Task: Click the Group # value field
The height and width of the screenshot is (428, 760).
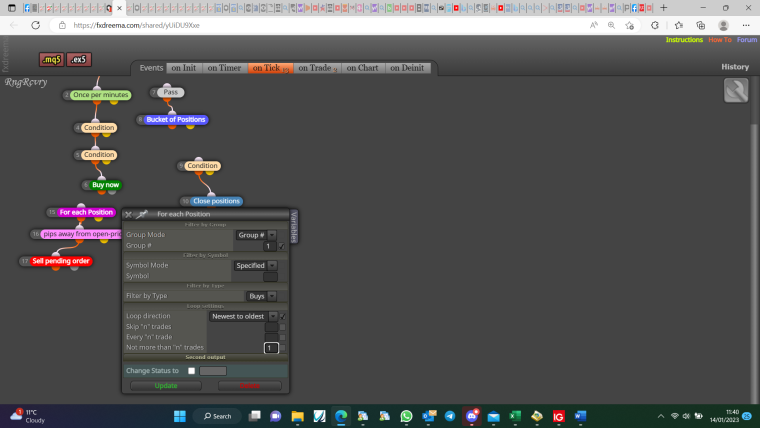Action: coord(269,246)
